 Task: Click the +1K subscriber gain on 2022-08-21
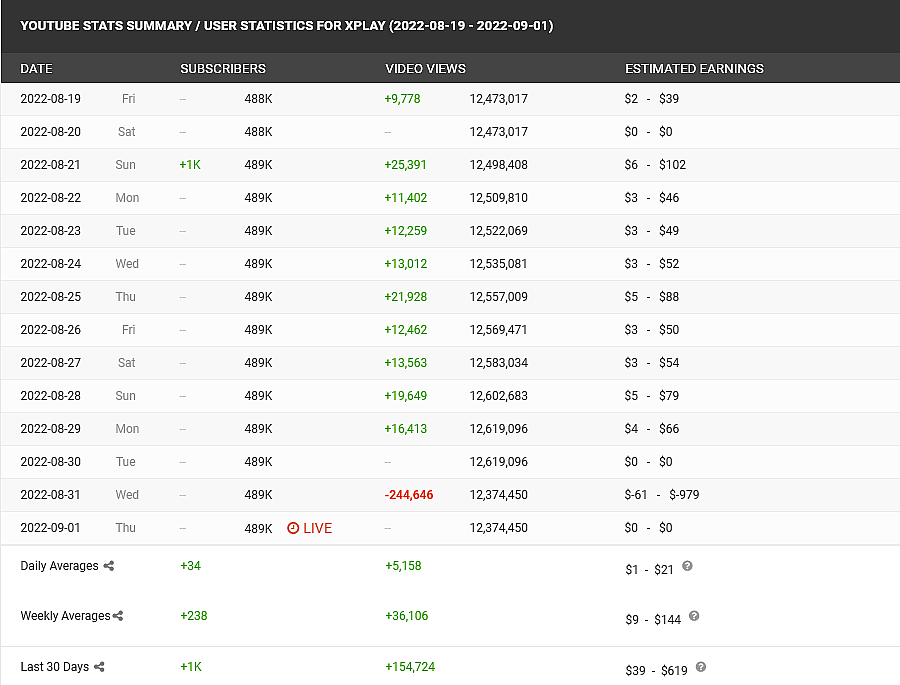coord(190,165)
